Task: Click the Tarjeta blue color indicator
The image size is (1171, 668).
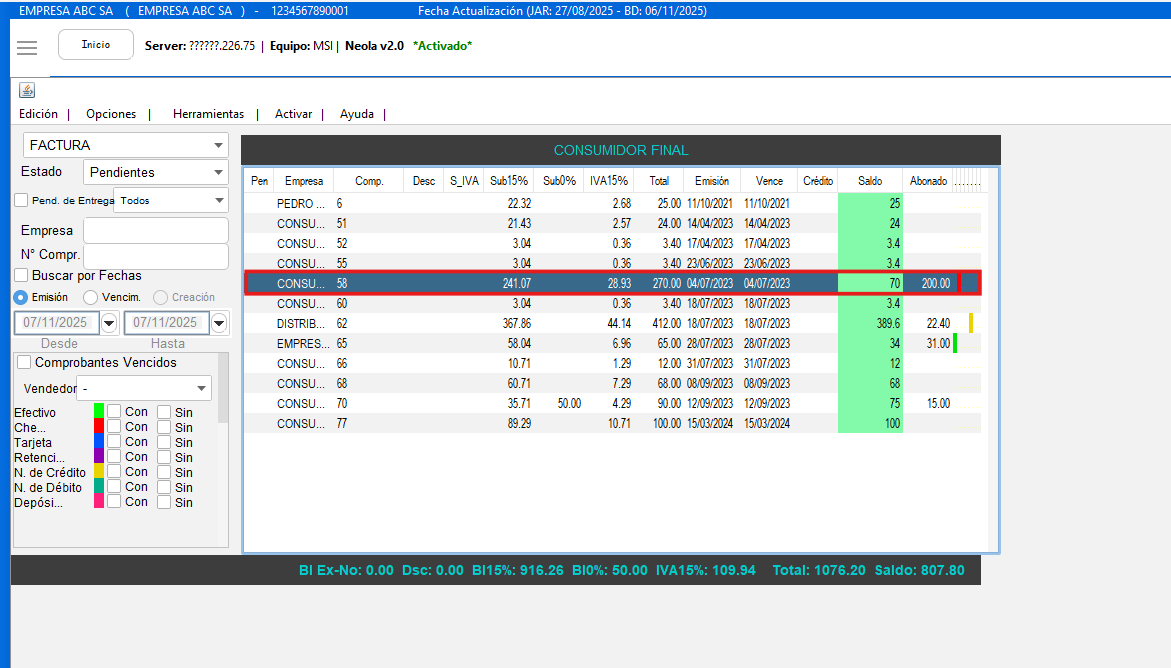Action: click(x=99, y=442)
